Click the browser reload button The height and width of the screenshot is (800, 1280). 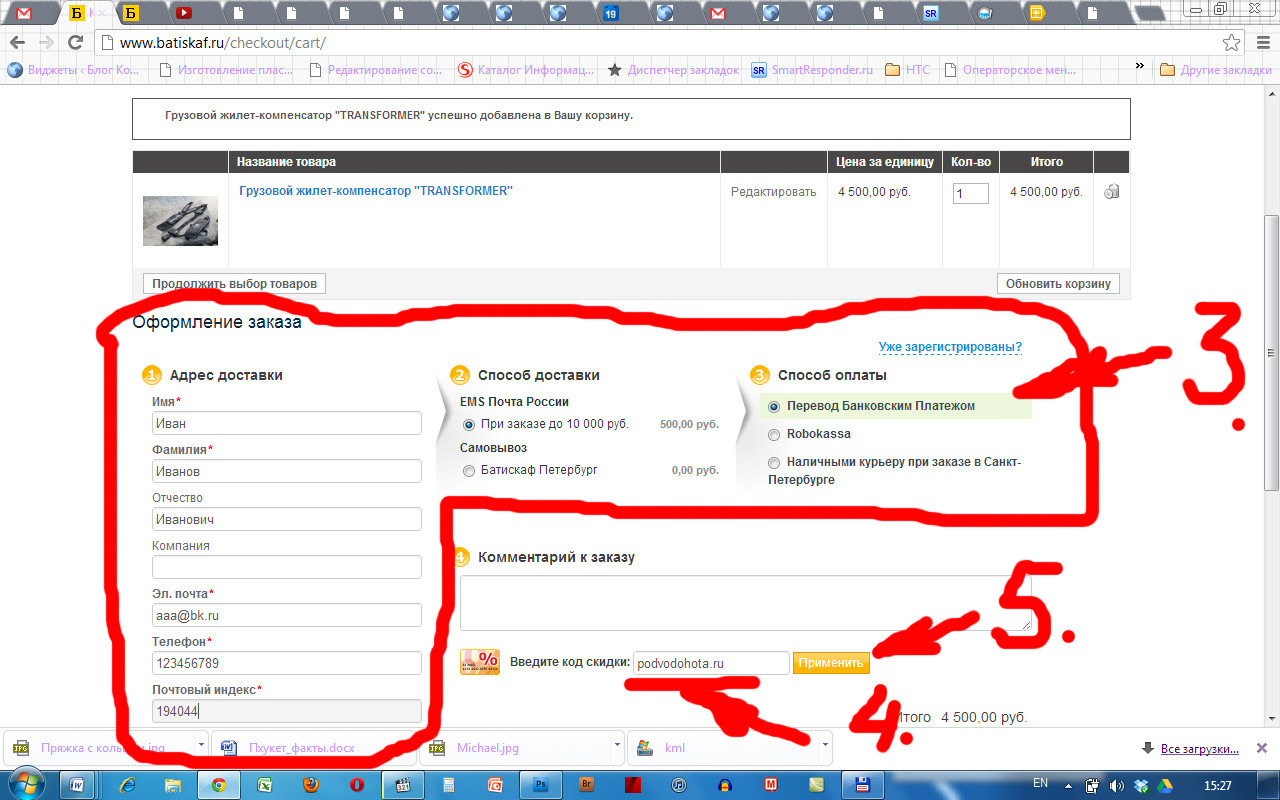(x=75, y=43)
